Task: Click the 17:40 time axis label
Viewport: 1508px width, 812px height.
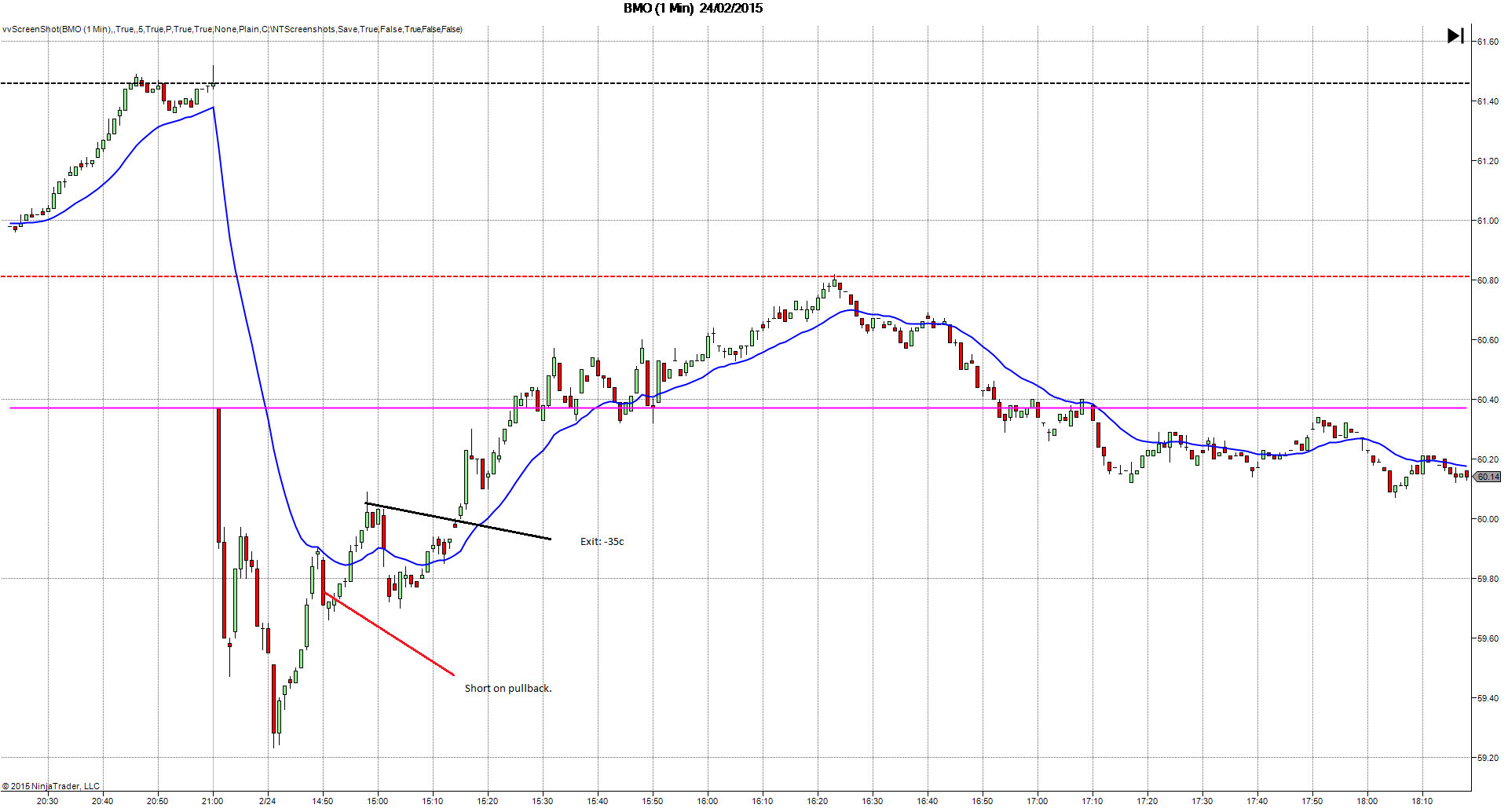Action: click(x=1257, y=801)
